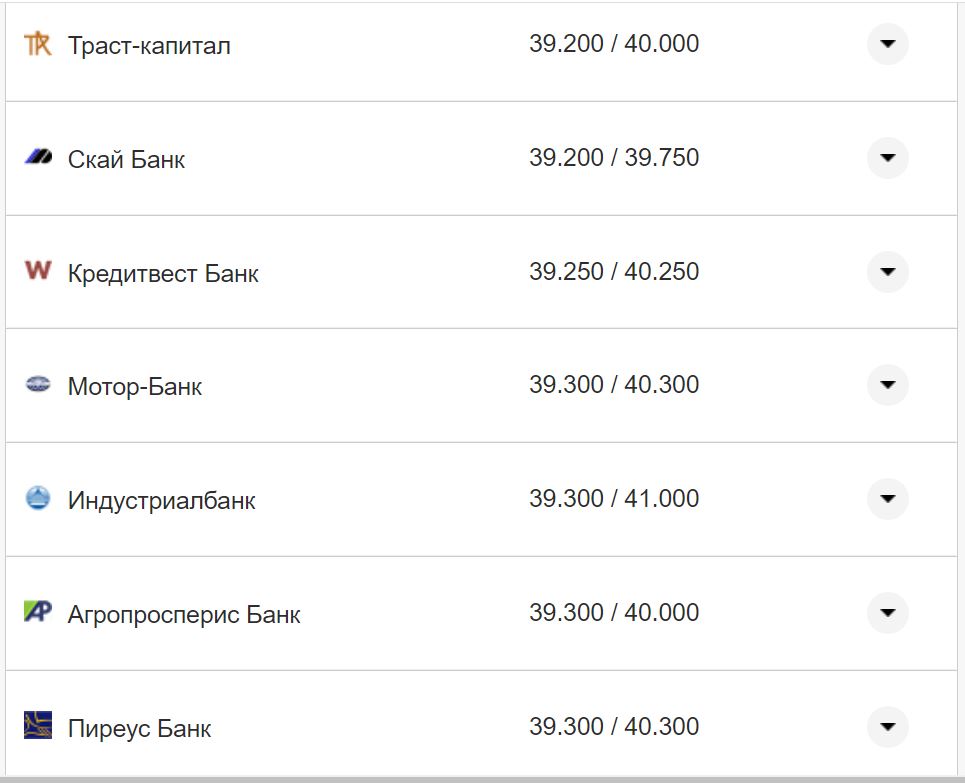Image resolution: width=965 pixels, height=783 pixels.
Task: Open the Пиреус Банк name link
Action: click(x=138, y=728)
